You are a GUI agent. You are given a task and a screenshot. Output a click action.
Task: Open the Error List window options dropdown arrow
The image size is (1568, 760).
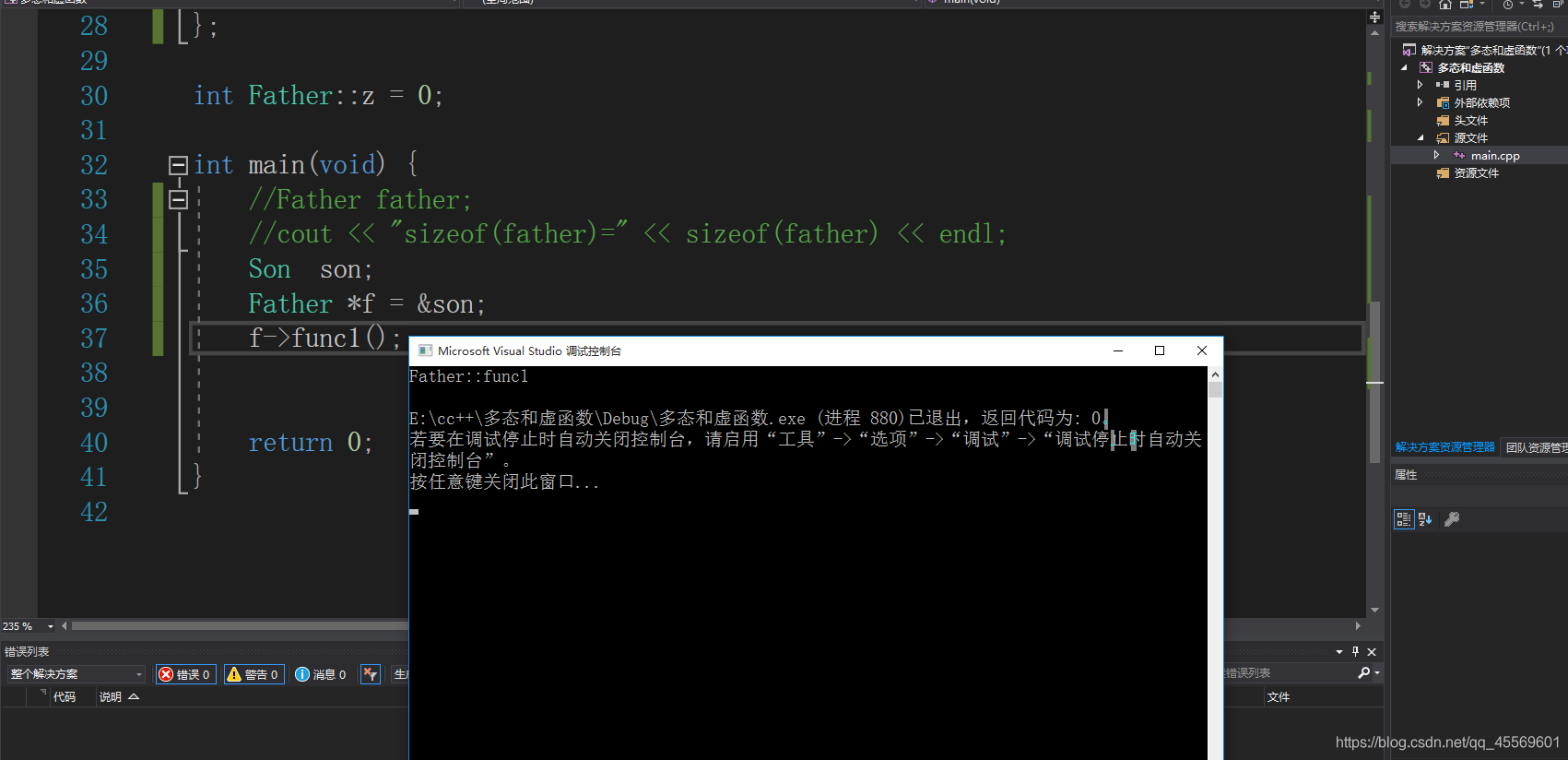(x=1339, y=652)
